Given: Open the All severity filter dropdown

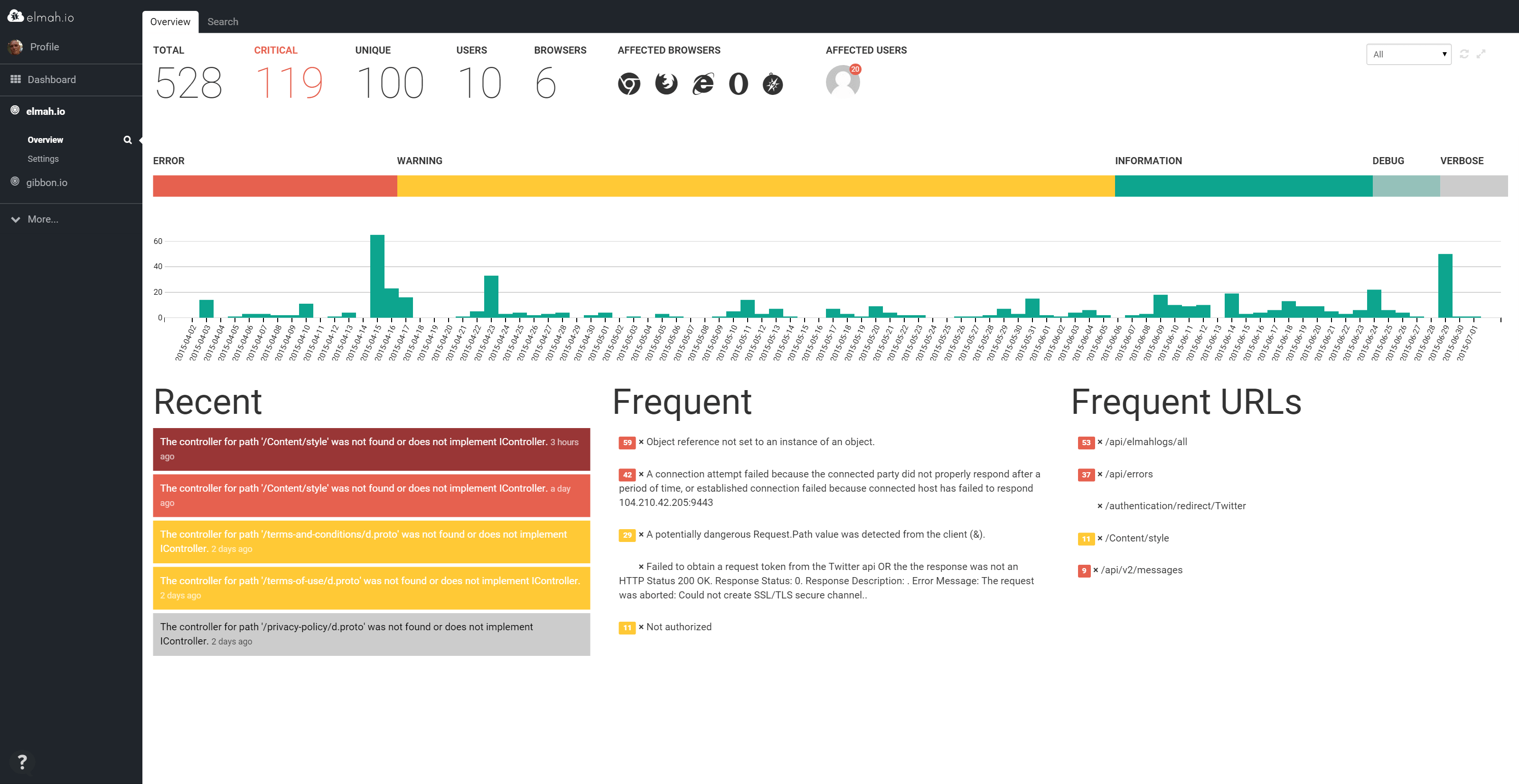Looking at the screenshot, I should pyautogui.click(x=1408, y=54).
